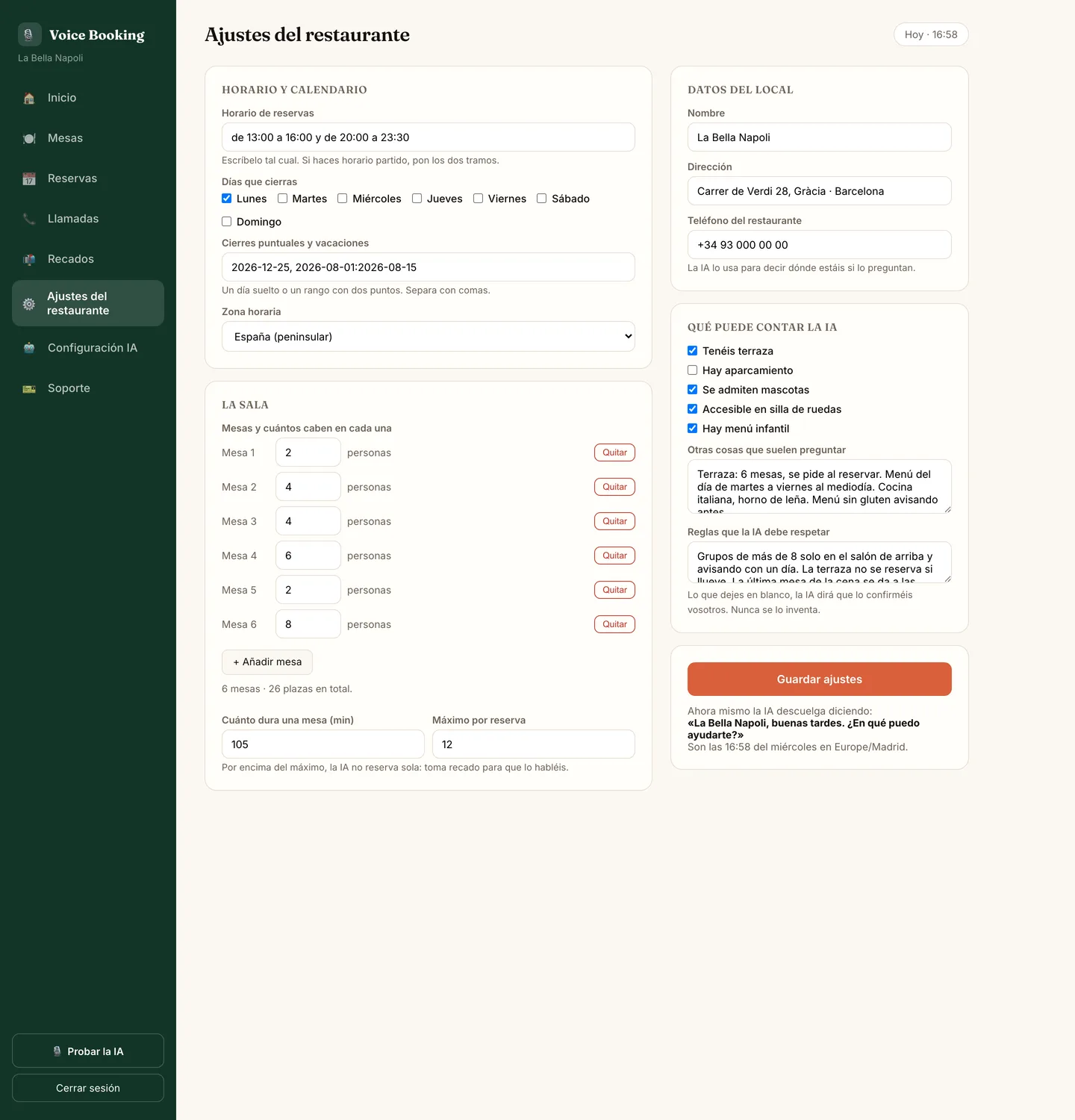Click Probar la IA button

pos(88,1051)
